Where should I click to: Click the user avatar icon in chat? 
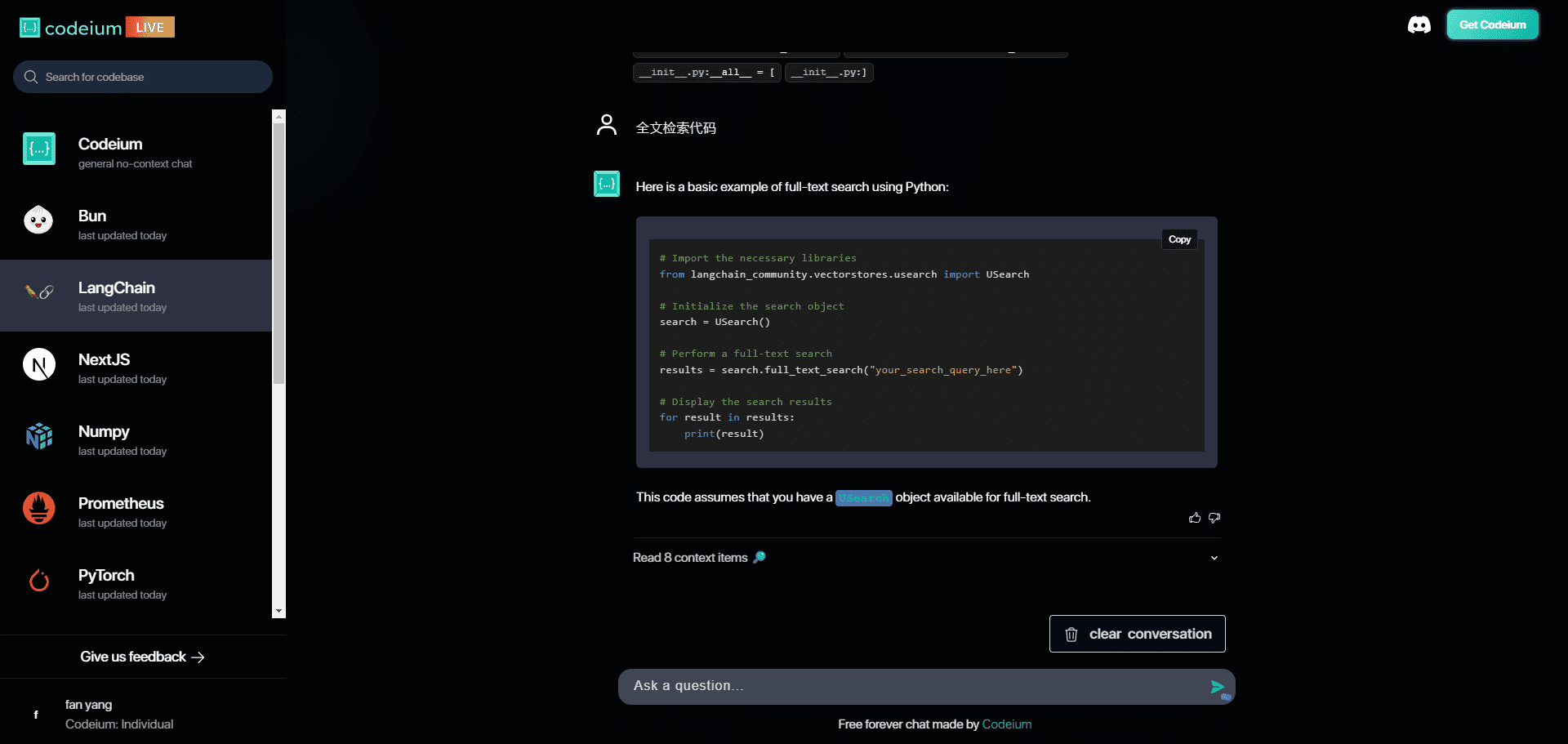[607, 125]
